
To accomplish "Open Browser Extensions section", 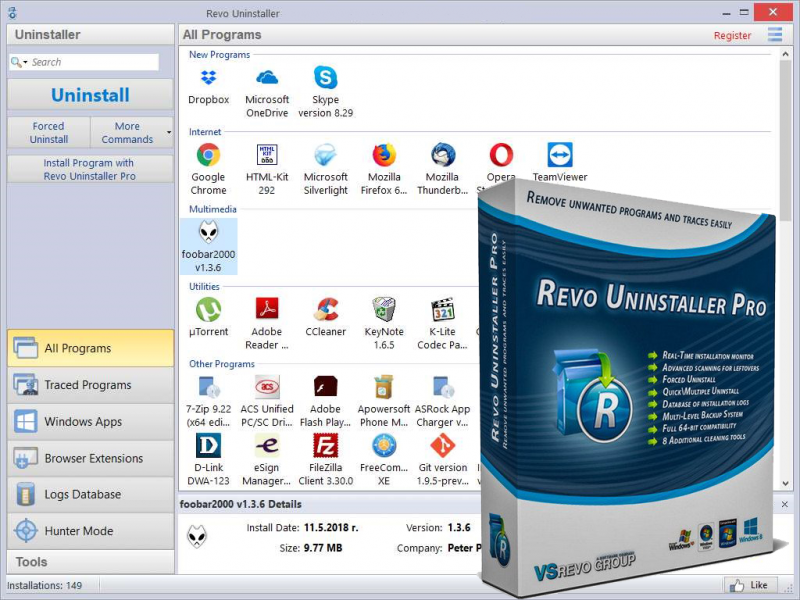I will coord(90,458).
